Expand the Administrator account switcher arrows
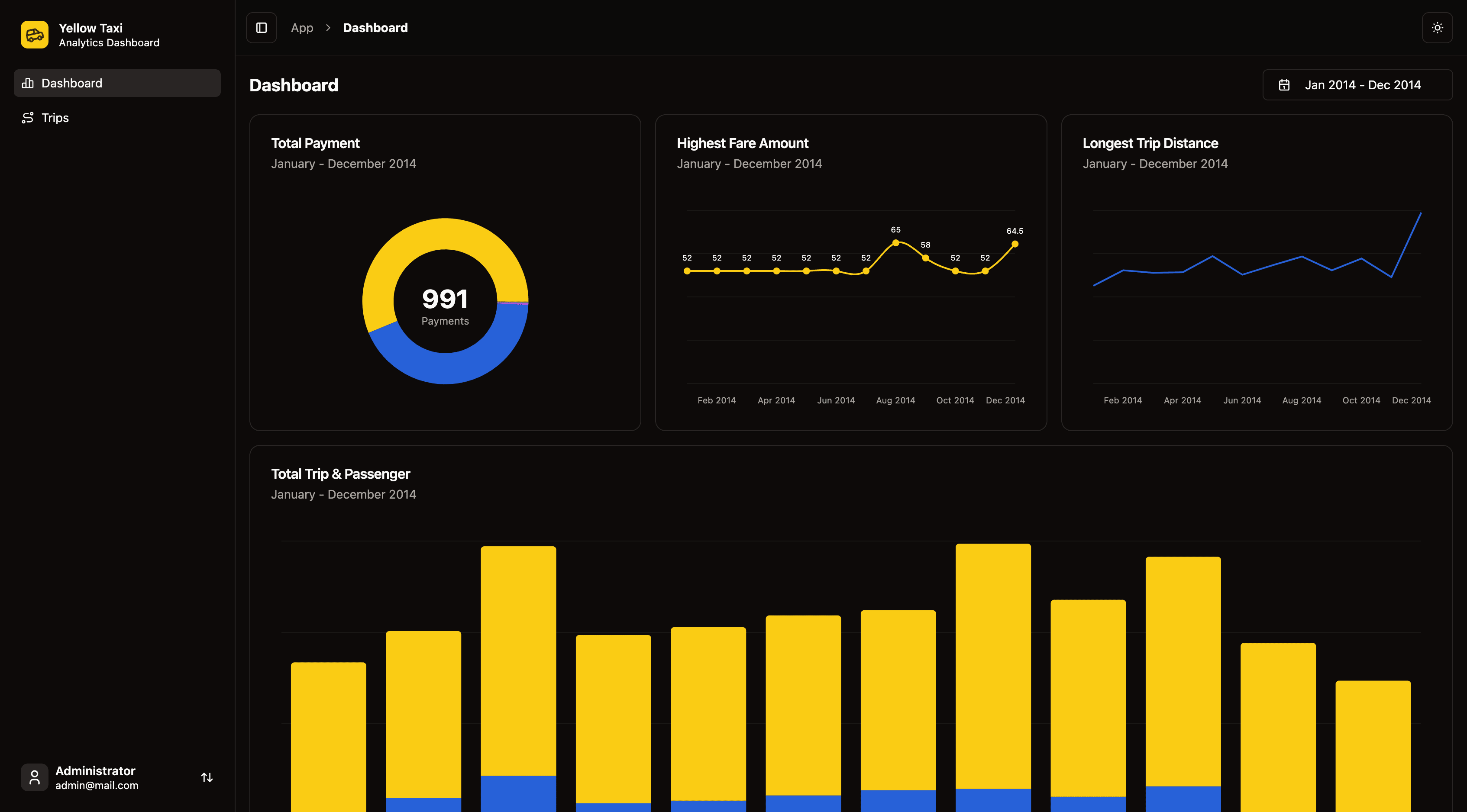 (207, 777)
